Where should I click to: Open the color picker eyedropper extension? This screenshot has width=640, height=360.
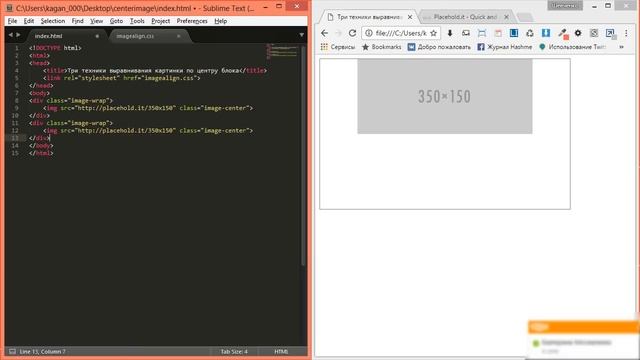point(563,33)
